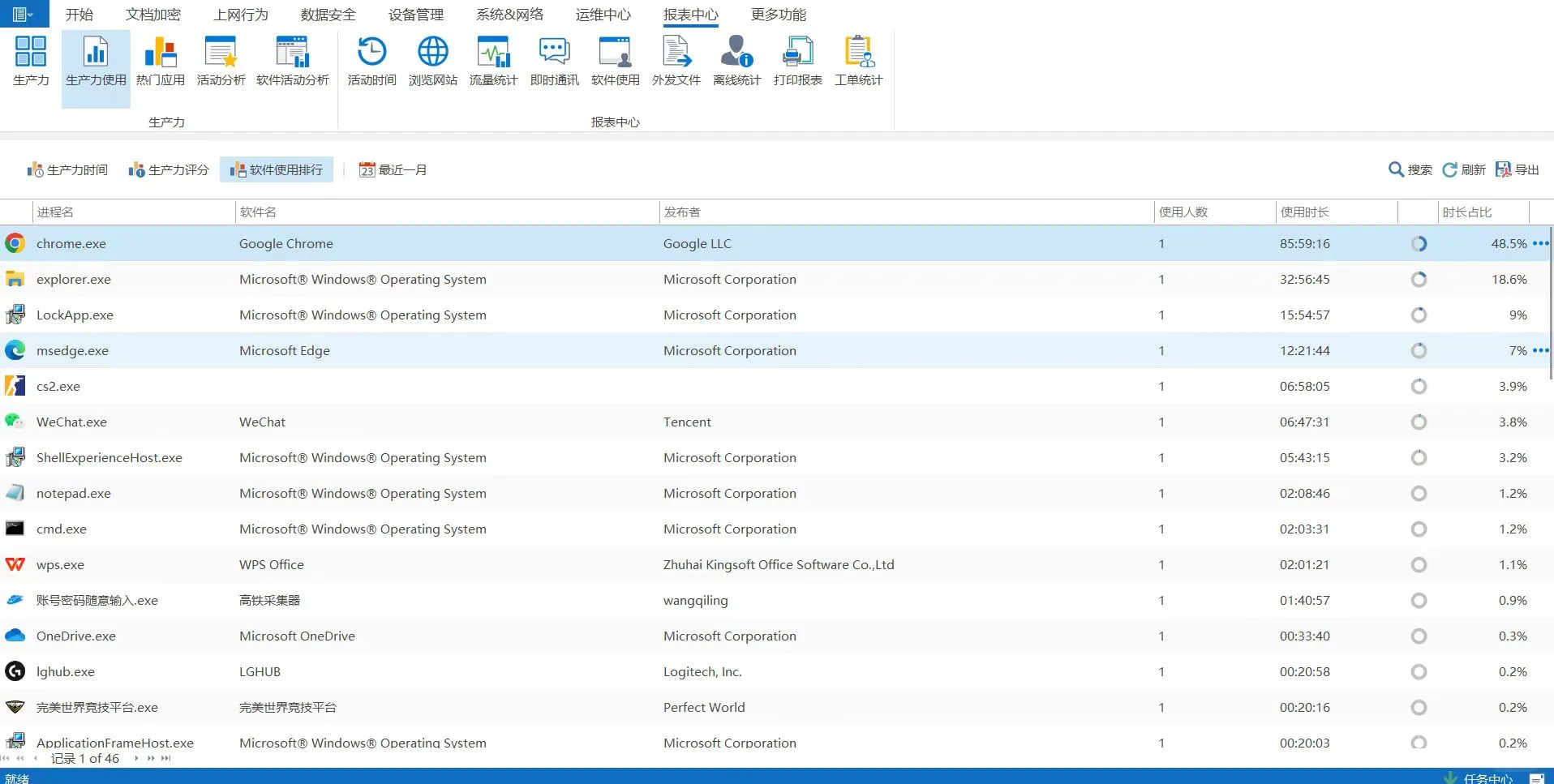Click the 导出 export button
This screenshot has height=784, width=1554.
[1518, 169]
